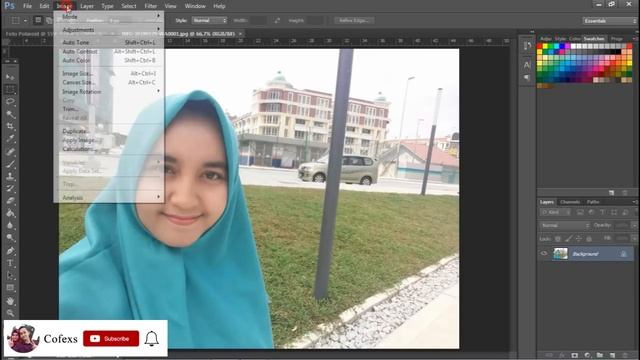Screen dimensions: 640x360
Task: Toggle lock position in Layers panel
Action: click(x=578, y=238)
